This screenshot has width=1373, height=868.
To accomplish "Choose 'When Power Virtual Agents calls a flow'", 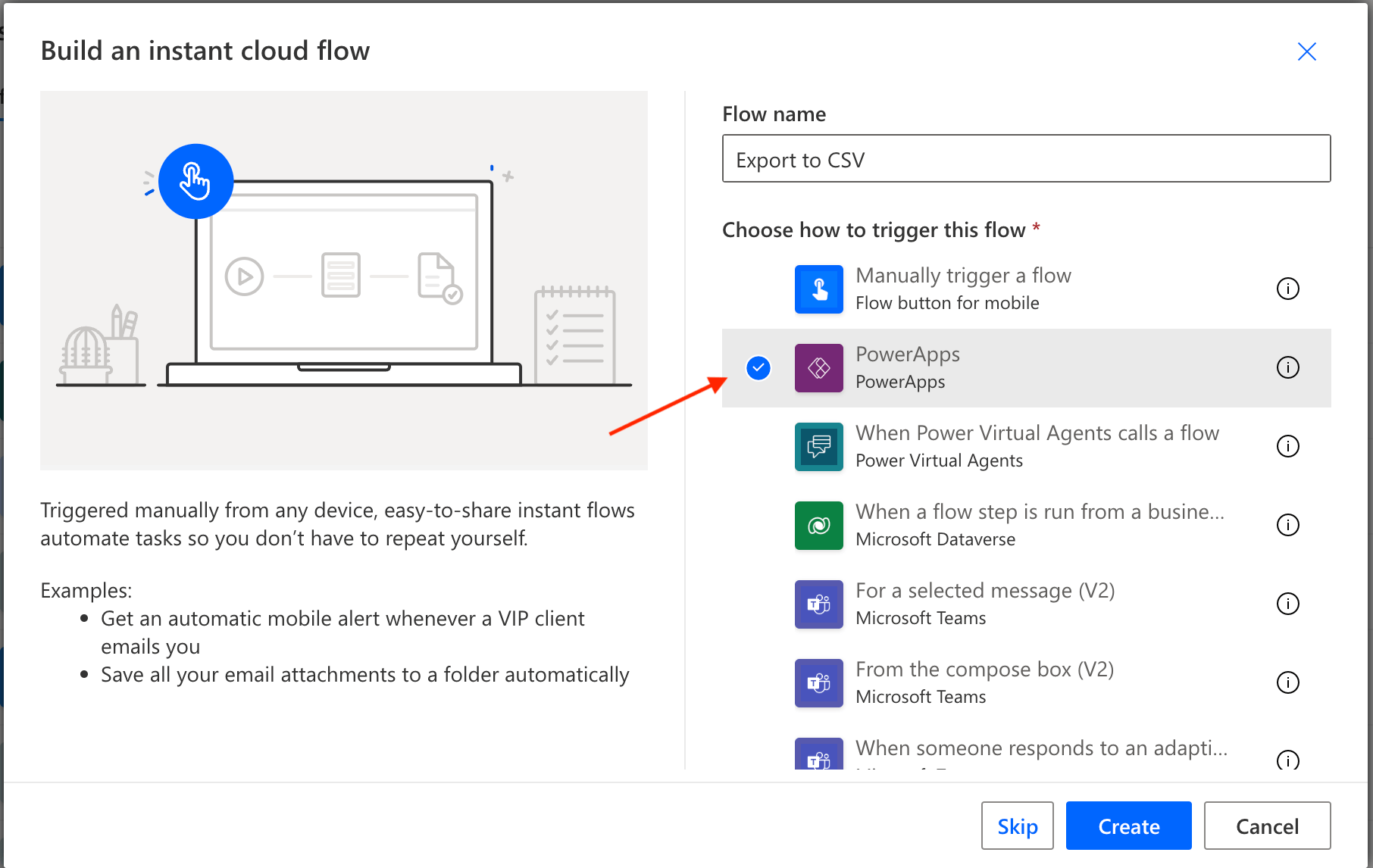I will [1026, 447].
